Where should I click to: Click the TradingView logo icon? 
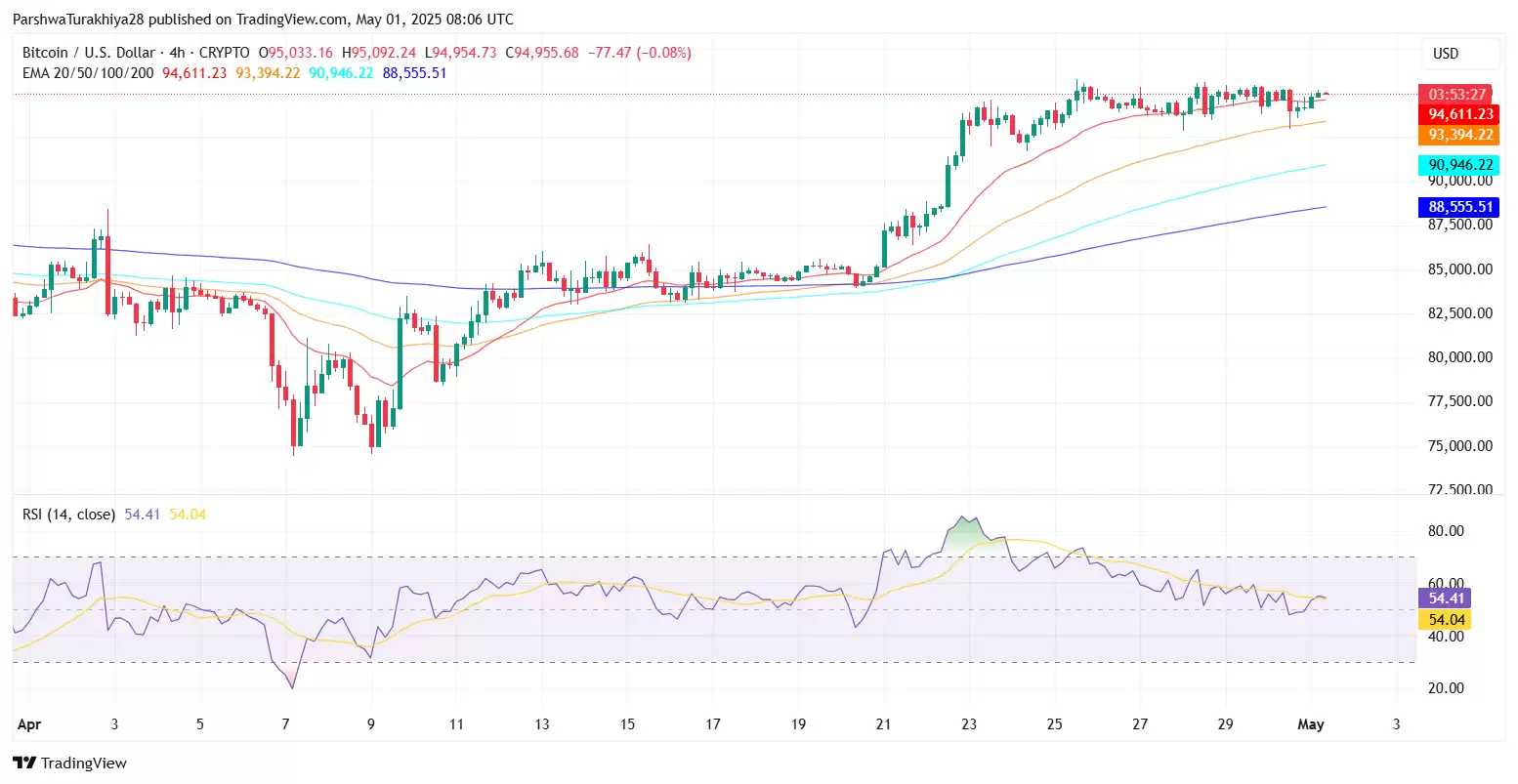tap(24, 763)
